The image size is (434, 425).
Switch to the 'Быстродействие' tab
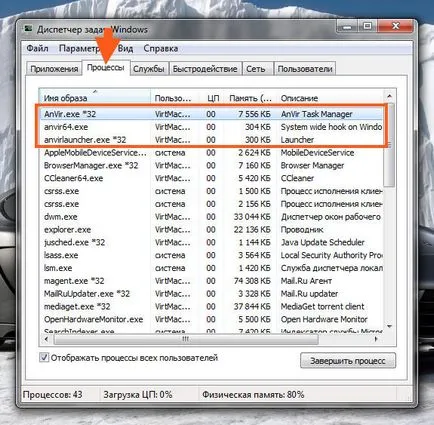coord(205,69)
